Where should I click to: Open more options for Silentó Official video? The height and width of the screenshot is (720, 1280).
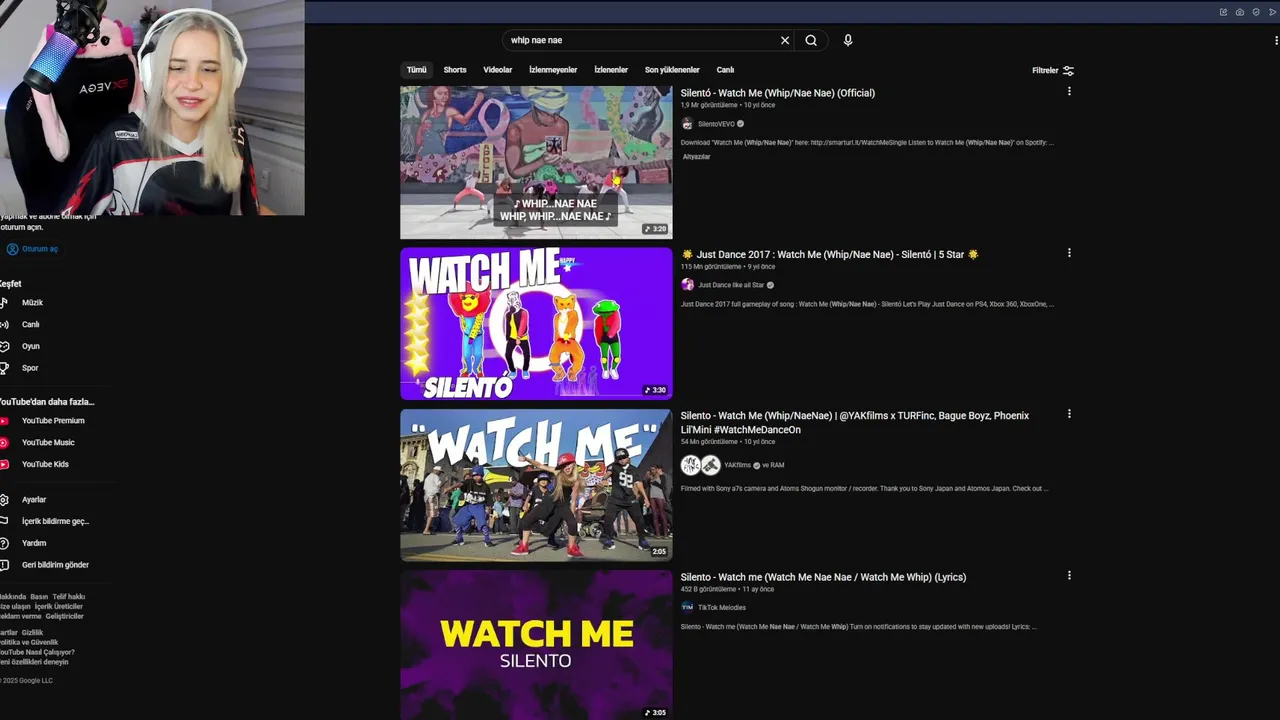click(1069, 91)
